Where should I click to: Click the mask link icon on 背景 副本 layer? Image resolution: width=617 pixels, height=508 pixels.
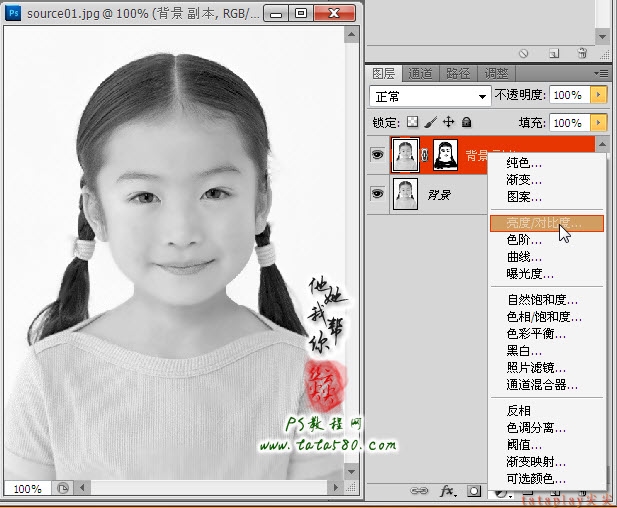(x=425, y=155)
